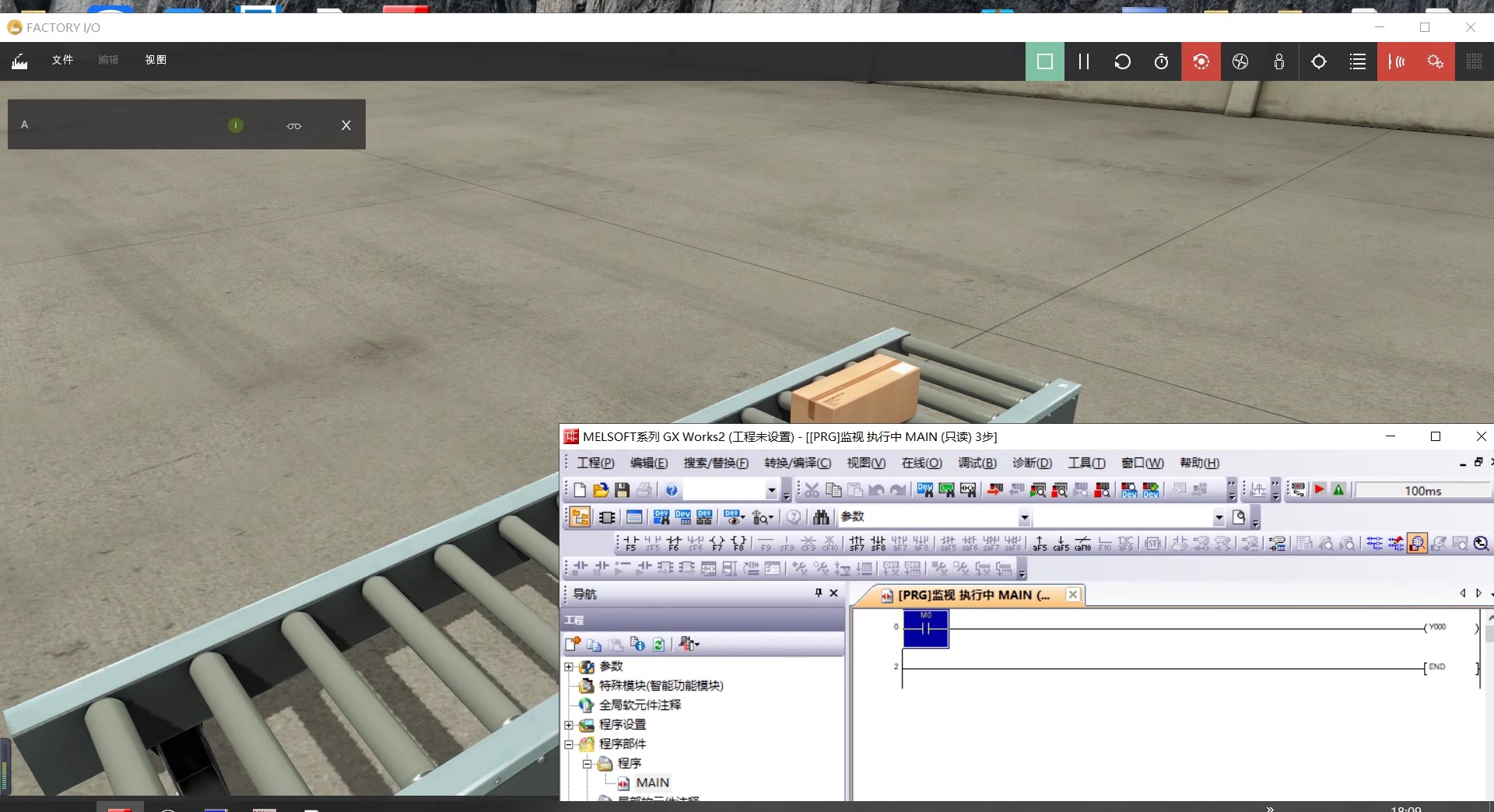
Task: Click the cut scissors icon
Action: 812,490
